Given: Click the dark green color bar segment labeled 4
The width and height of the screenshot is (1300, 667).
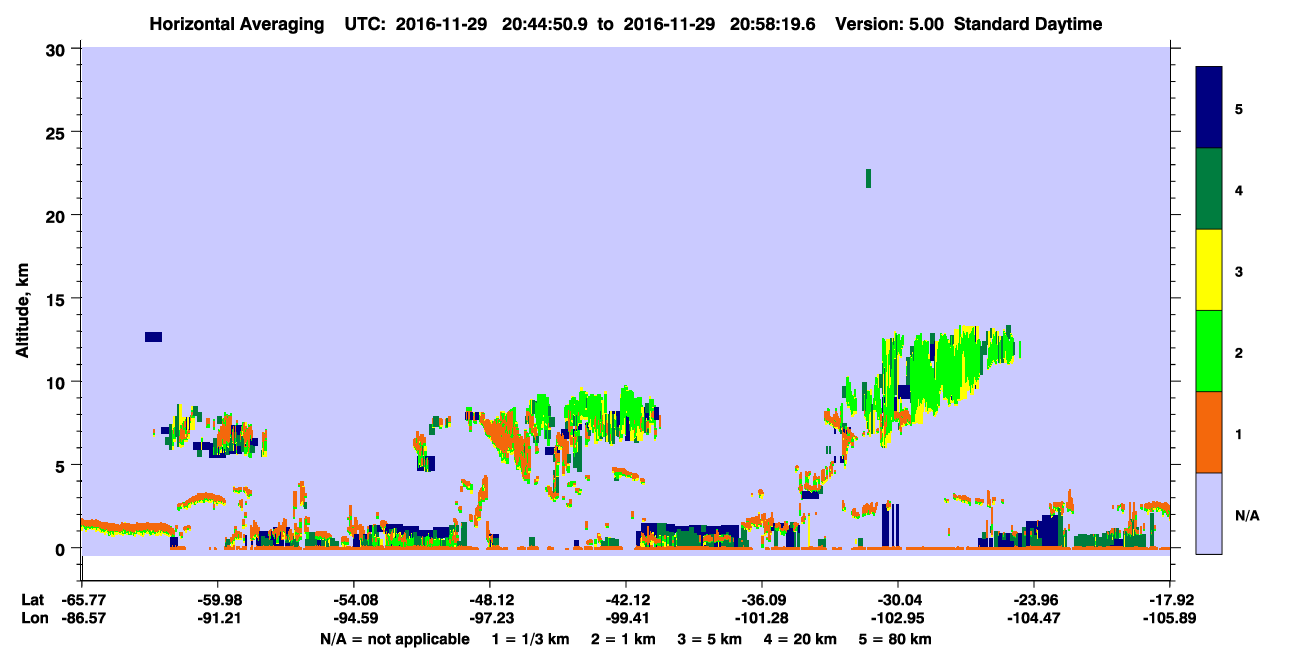Looking at the screenshot, I should (x=1209, y=189).
